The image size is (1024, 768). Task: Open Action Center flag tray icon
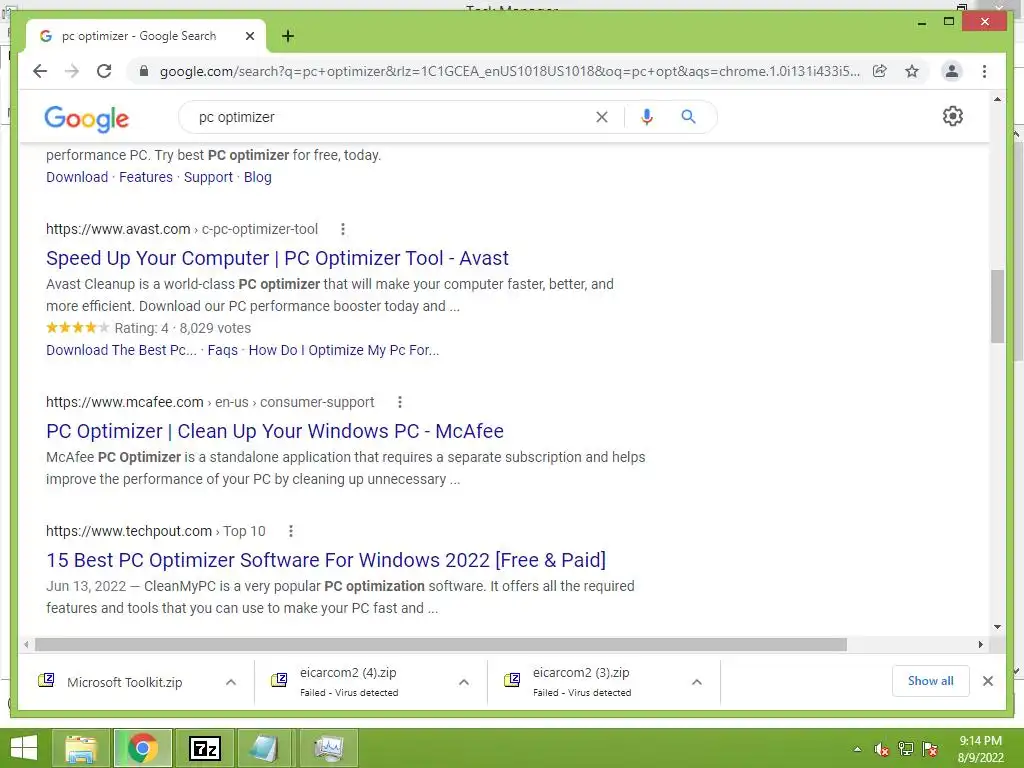[x=930, y=749]
